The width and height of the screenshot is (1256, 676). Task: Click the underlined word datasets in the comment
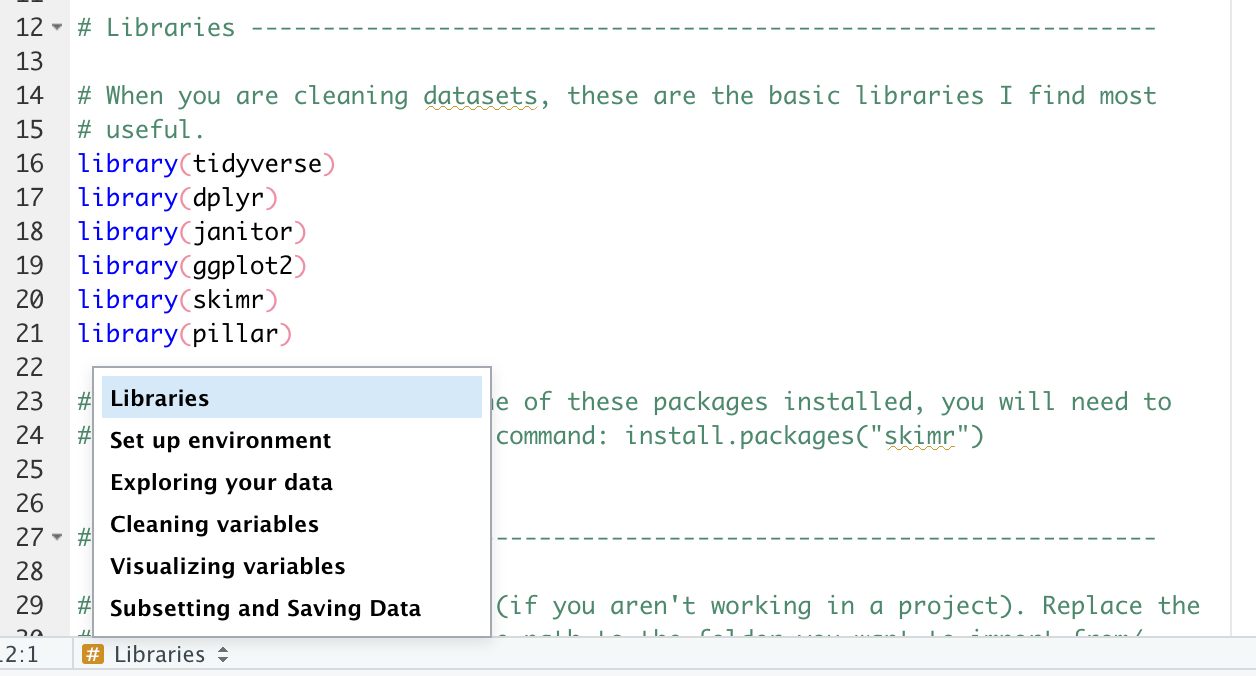(480, 96)
